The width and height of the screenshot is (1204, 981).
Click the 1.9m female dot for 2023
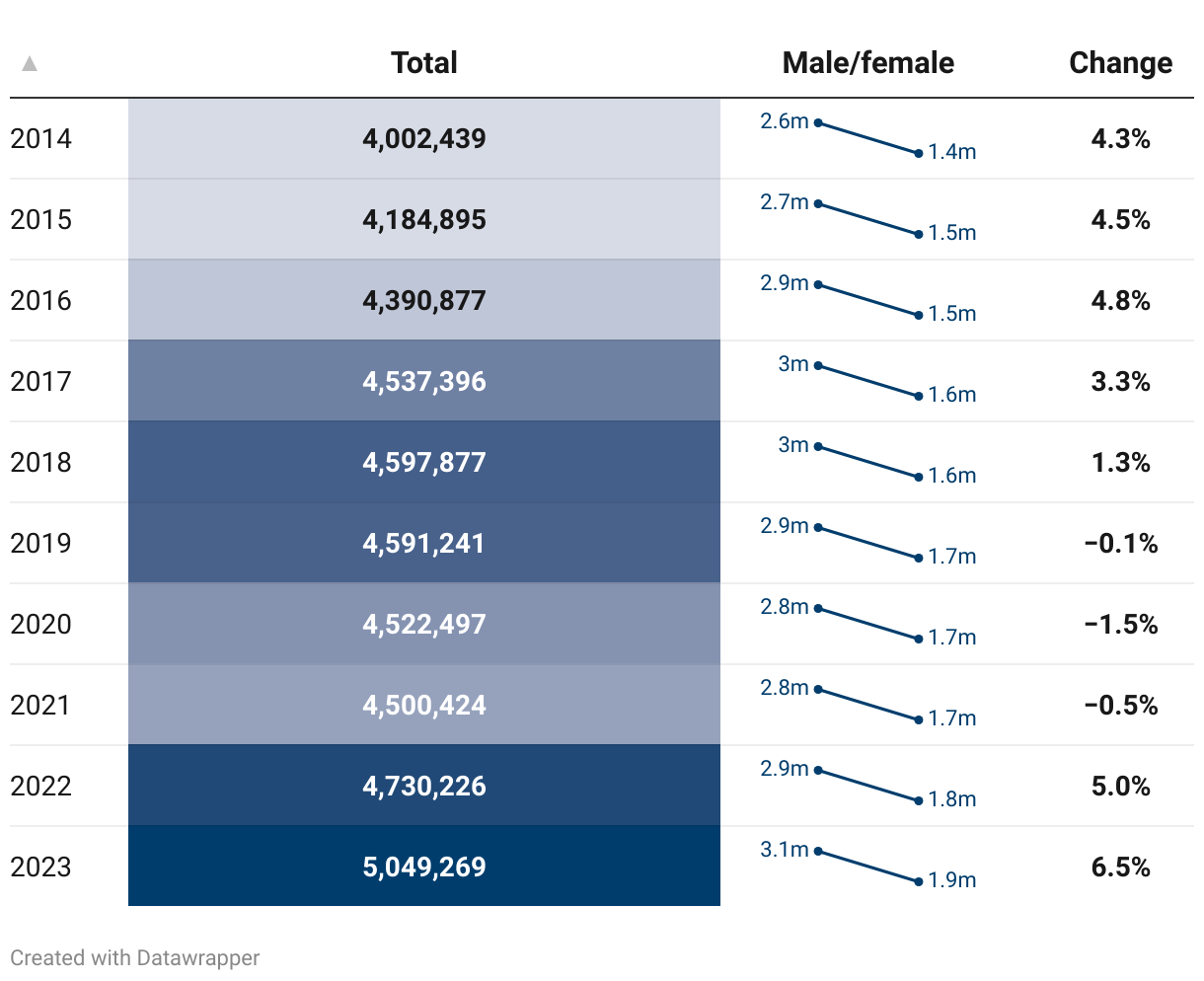coord(919,881)
